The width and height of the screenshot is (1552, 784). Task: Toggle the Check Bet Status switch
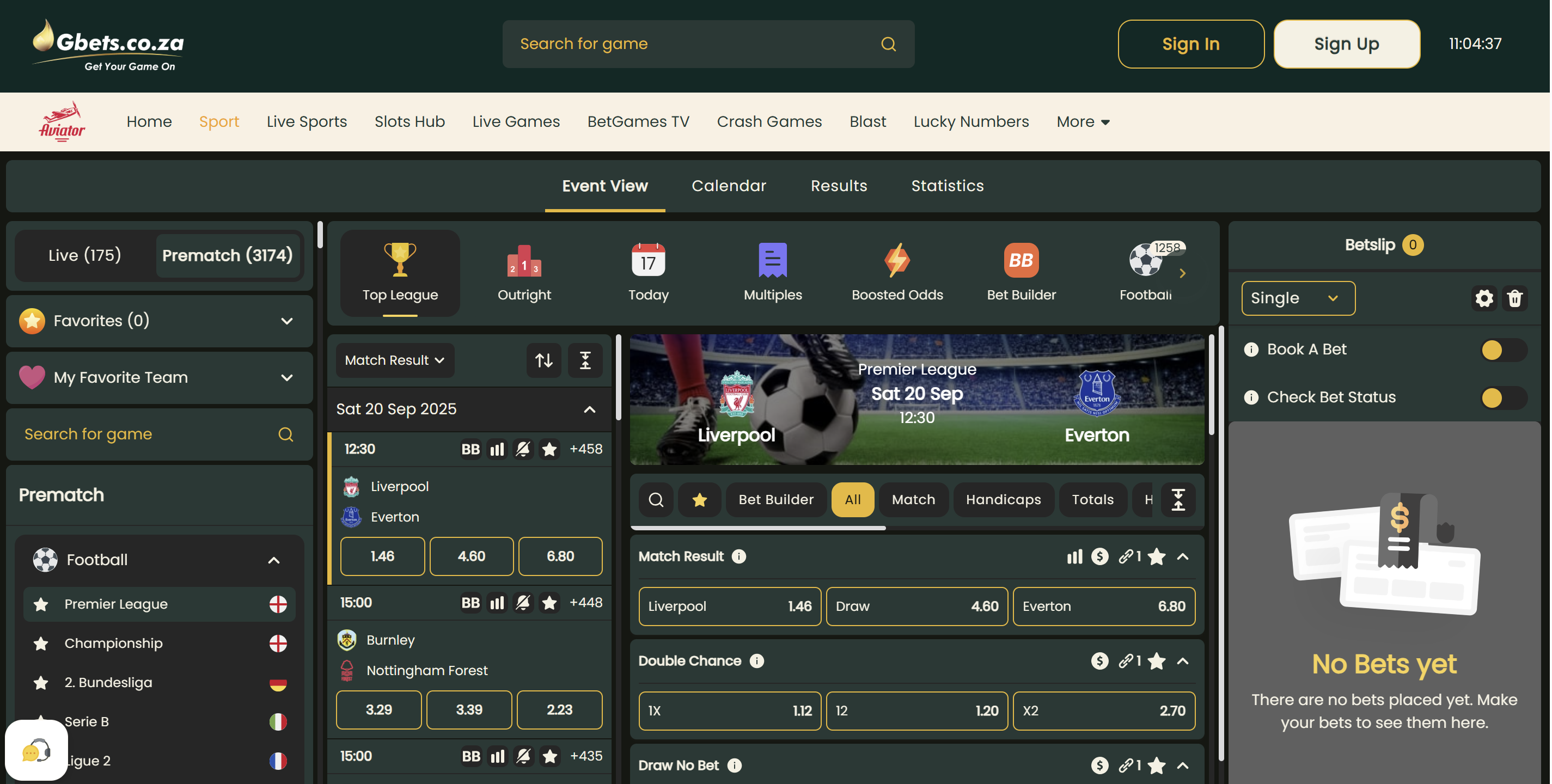(x=1503, y=397)
